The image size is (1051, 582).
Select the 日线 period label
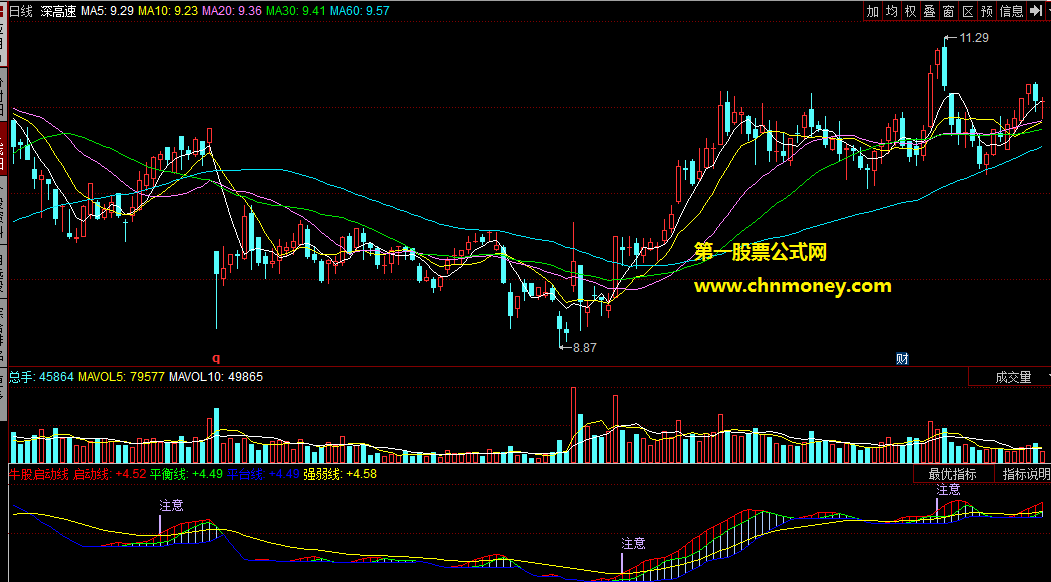21,11
